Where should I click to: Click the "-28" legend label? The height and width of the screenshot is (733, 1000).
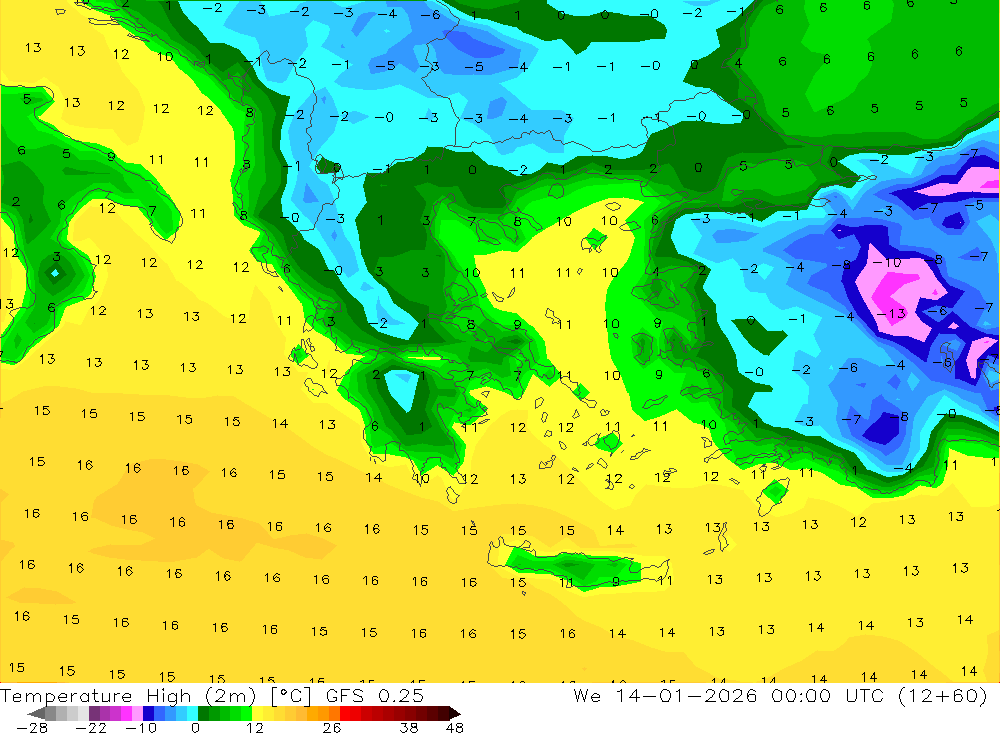point(32,728)
